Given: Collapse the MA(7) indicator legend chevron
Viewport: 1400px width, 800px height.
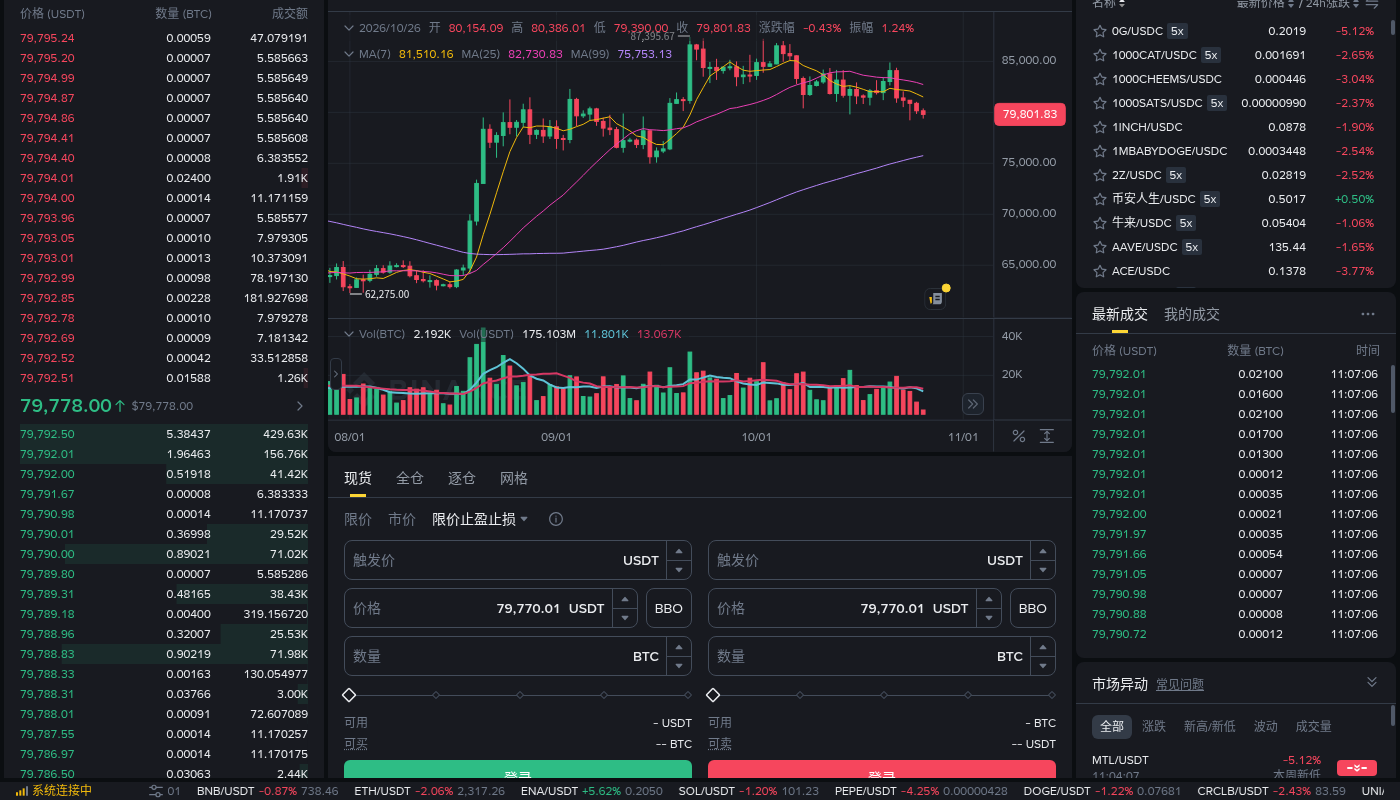Looking at the screenshot, I should [349, 53].
